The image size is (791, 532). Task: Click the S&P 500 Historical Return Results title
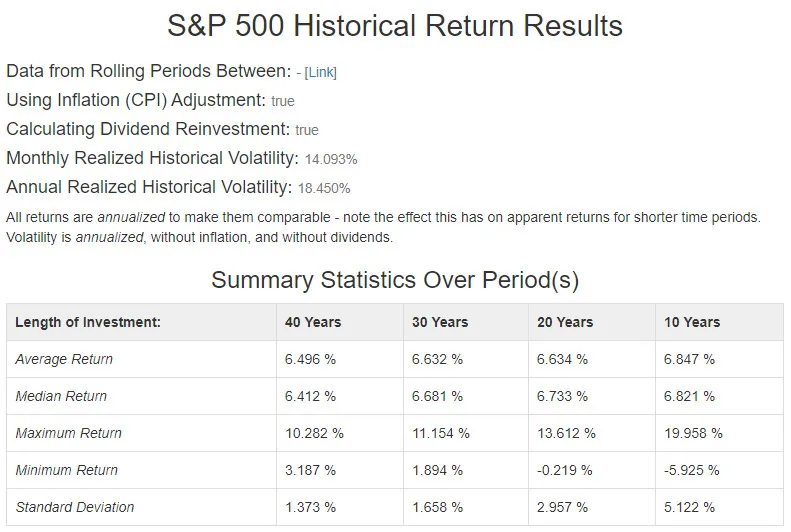(x=395, y=26)
